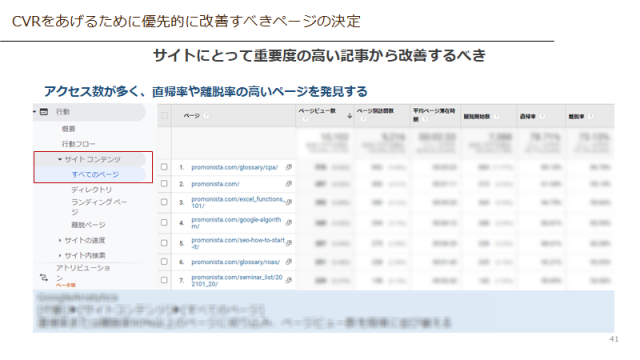Open external link icon for google-algorithm row
Image resolution: width=640 pixels, height=360 pixels.
point(289,222)
